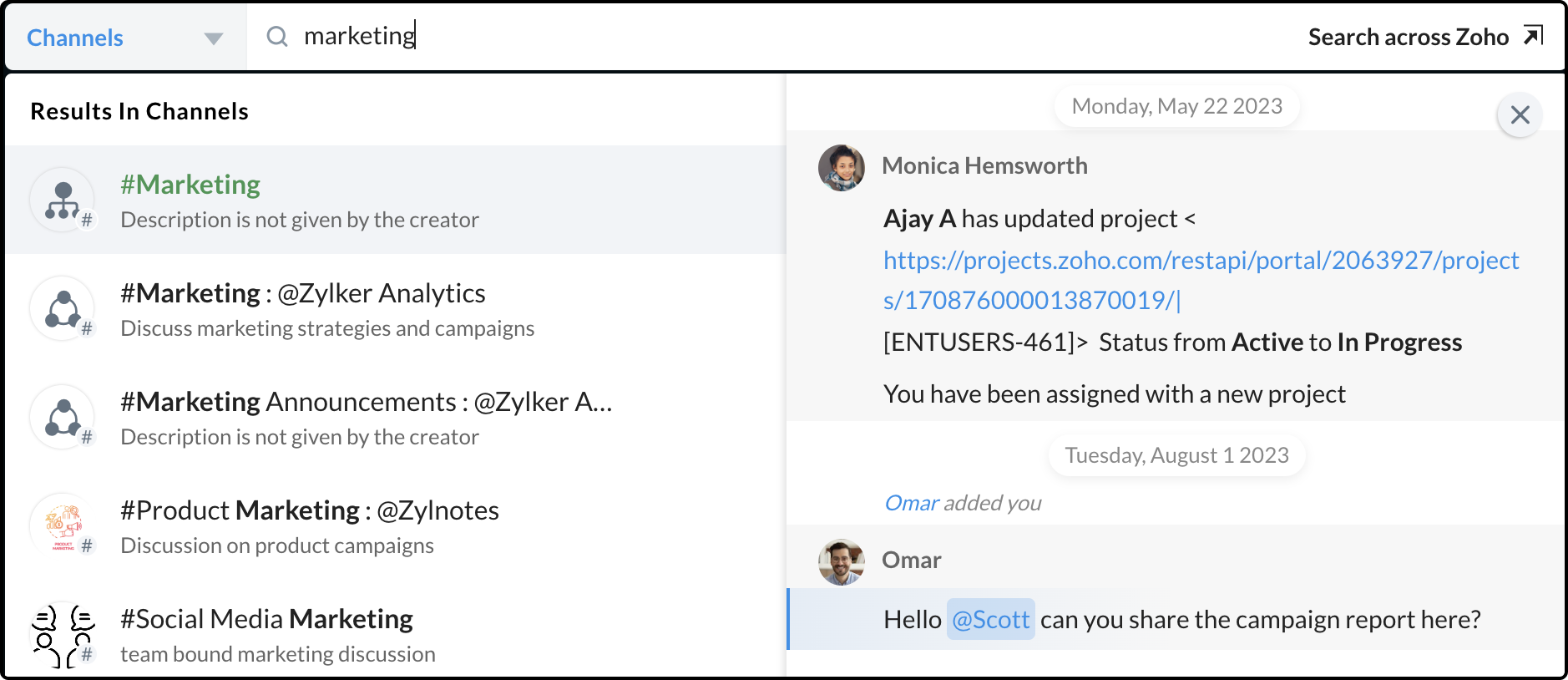Viewport: 1568px width, 680px height.
Task: Click the magnifier search icon
Action: coord(276,37)
